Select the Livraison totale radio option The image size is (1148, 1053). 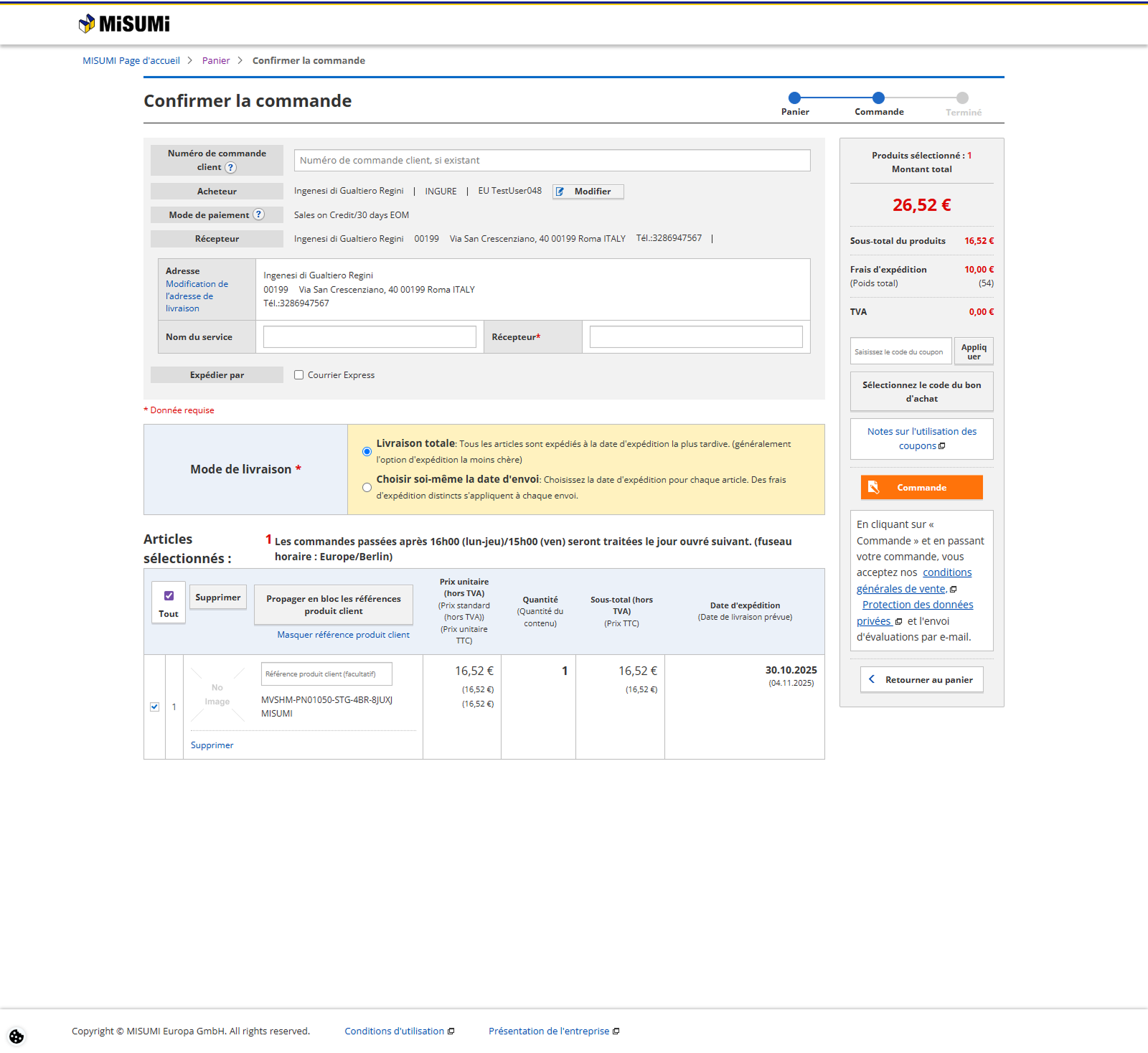[367, 452]
